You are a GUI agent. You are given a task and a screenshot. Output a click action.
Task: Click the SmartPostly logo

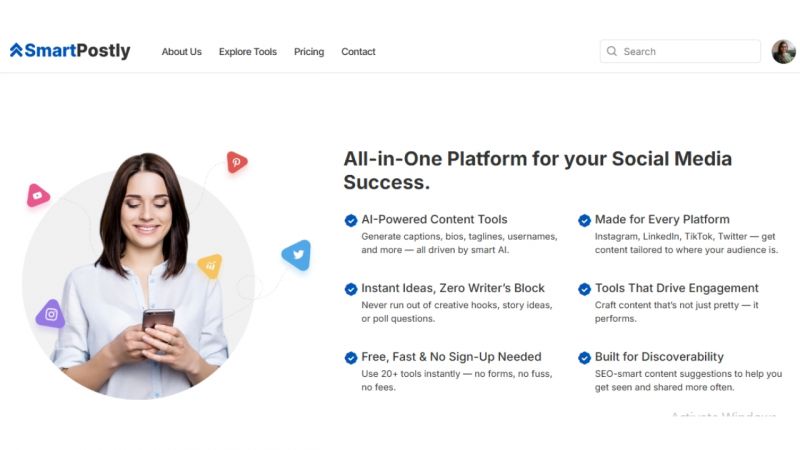[70, 51]
